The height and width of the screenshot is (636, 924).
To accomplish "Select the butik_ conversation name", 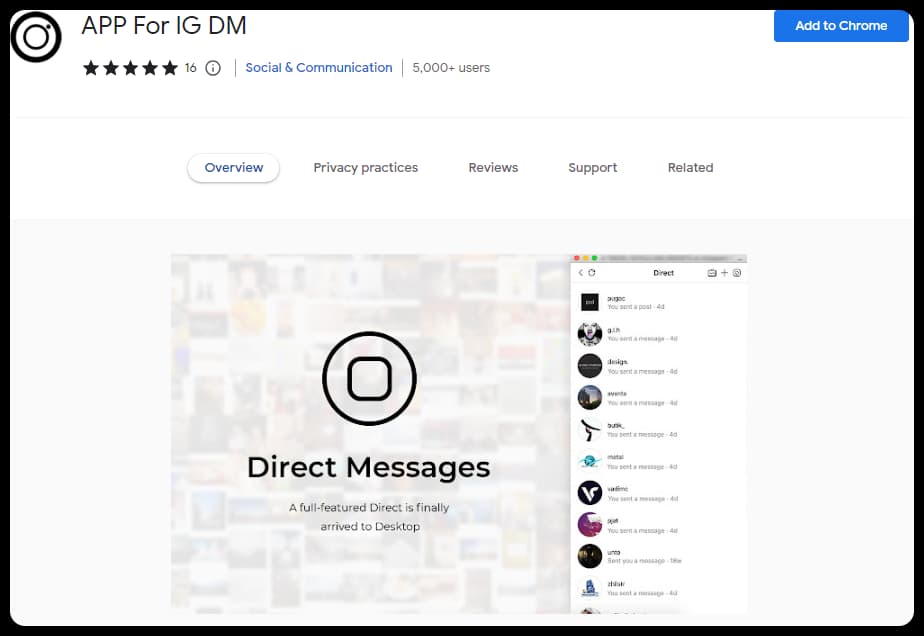I will (615, 425).
